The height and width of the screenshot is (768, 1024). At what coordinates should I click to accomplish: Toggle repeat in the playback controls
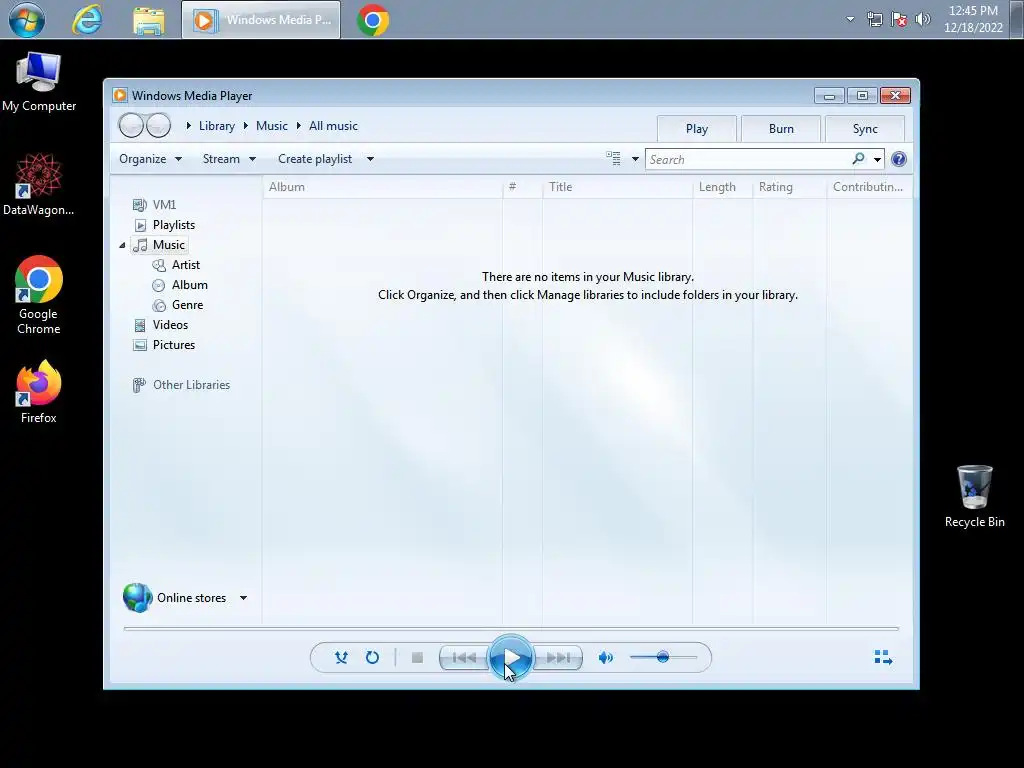point(372,658)
